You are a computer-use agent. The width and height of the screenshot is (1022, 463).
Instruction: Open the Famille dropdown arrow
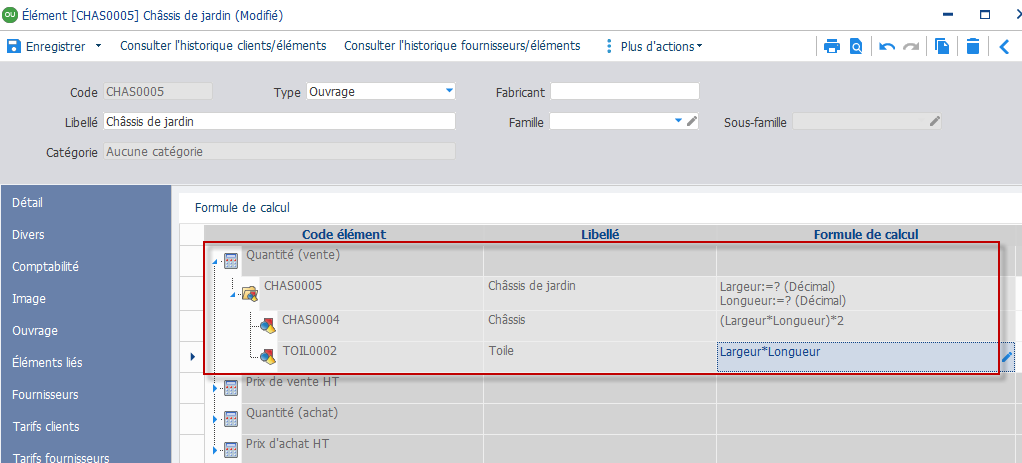click(678, 121)
